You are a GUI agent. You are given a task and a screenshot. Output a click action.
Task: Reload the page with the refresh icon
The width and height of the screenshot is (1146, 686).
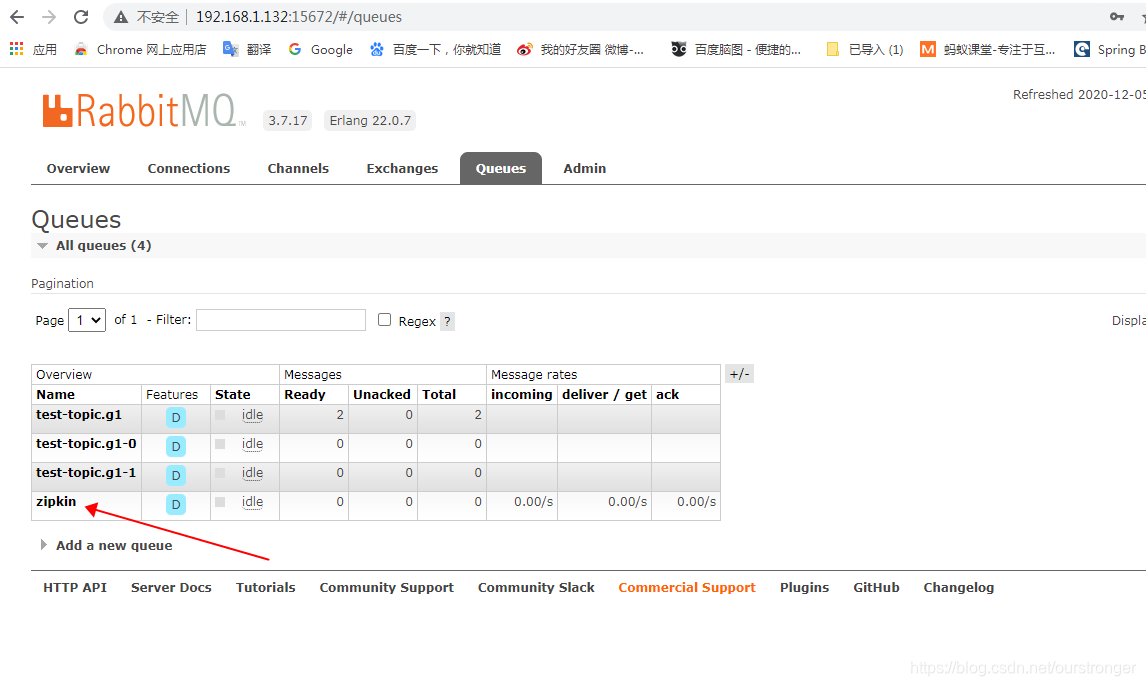(81, 17)
